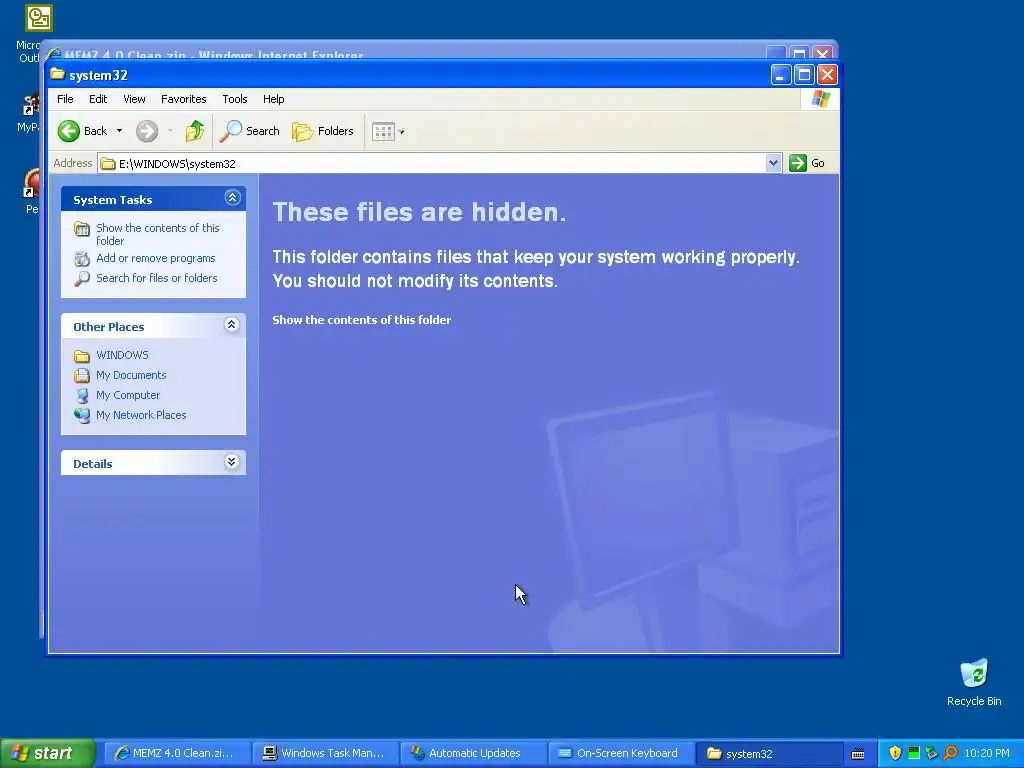Screen dimensions: 1024x768
Task: Click Add or remove programs link
Action: [x=155, y=258]
